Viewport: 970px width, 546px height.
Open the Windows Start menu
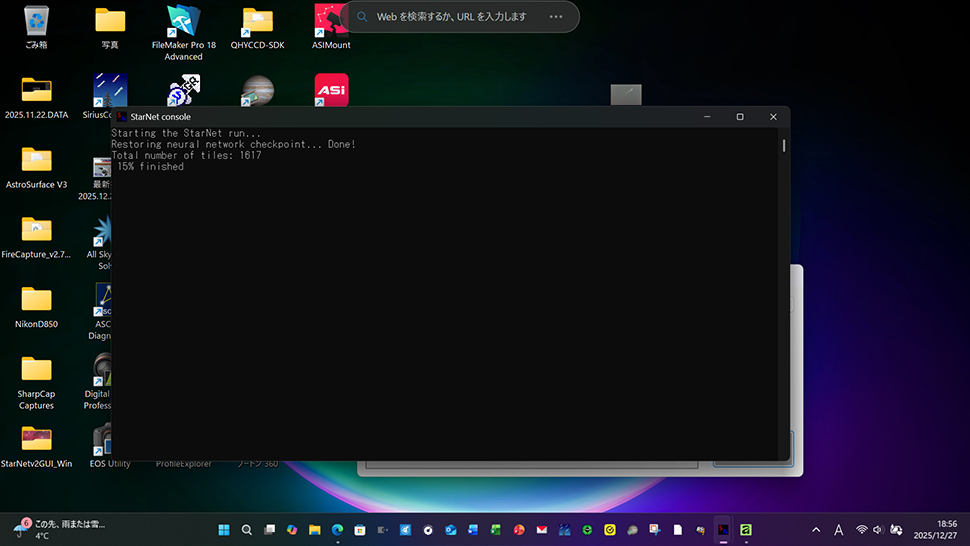[x=224, y=530]
